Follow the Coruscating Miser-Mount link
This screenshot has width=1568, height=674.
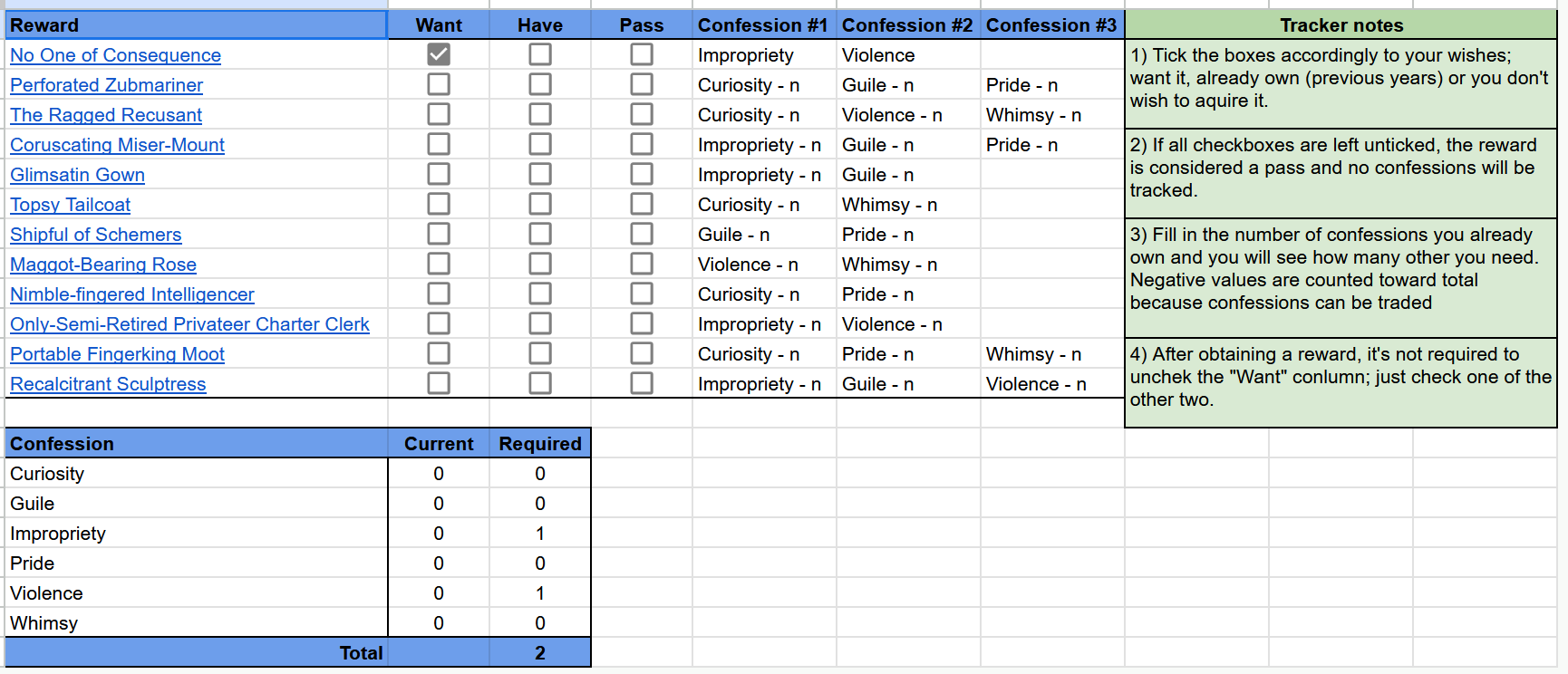117,145
